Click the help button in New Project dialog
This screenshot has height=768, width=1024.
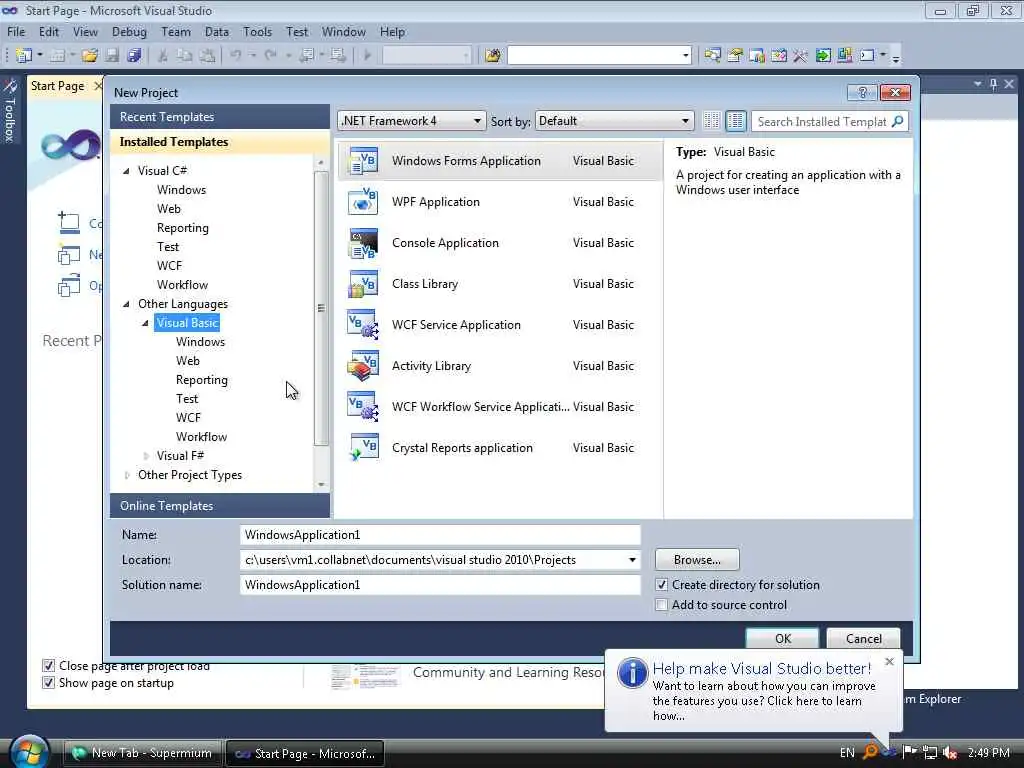coord(862,93)
